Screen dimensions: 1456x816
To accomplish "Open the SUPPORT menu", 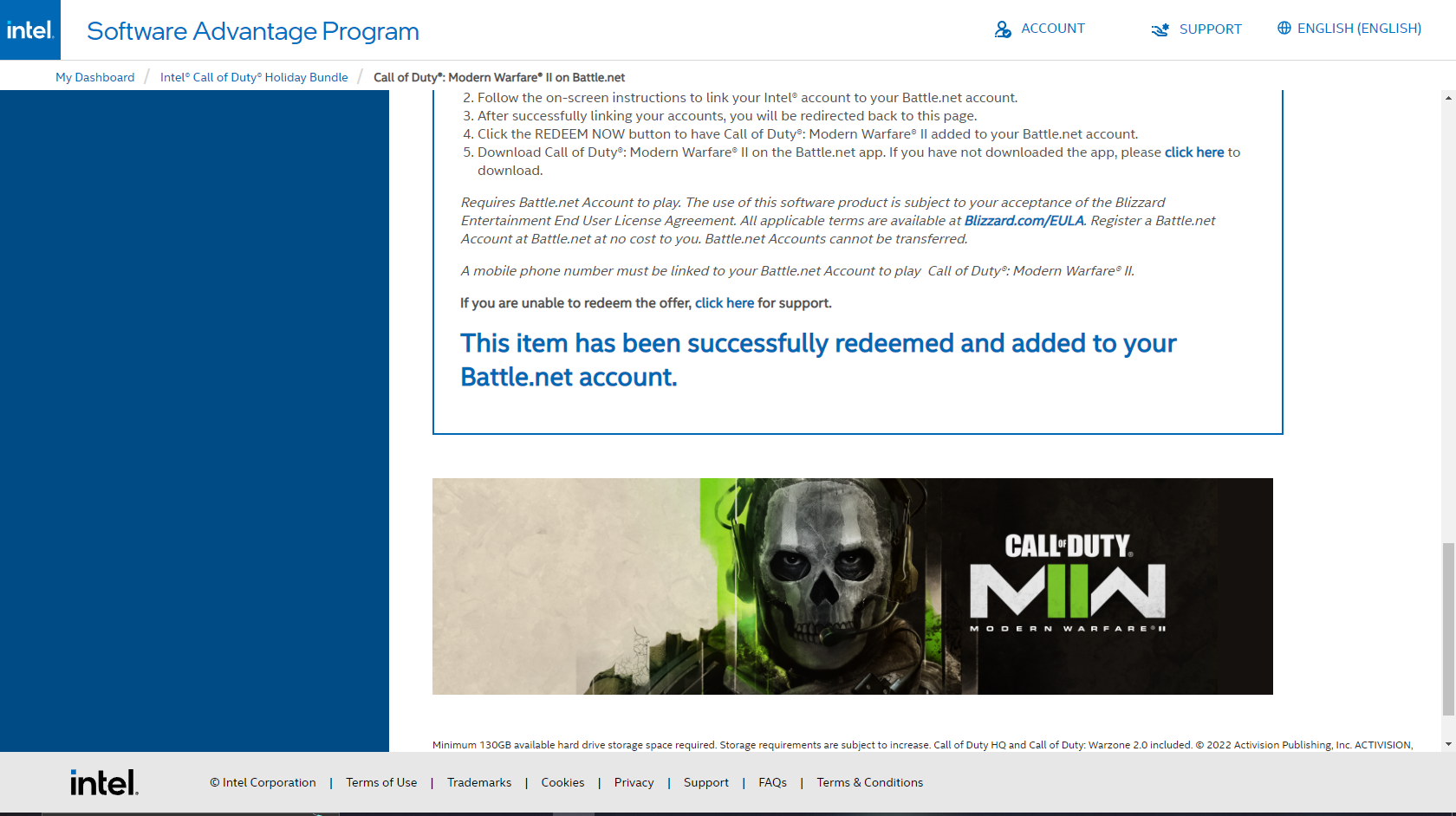I will pyautogui.click(x=1210, y=29).
